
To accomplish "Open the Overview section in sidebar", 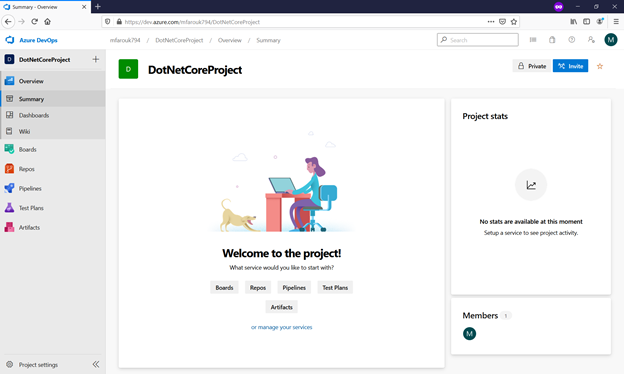I will point(53,81).
